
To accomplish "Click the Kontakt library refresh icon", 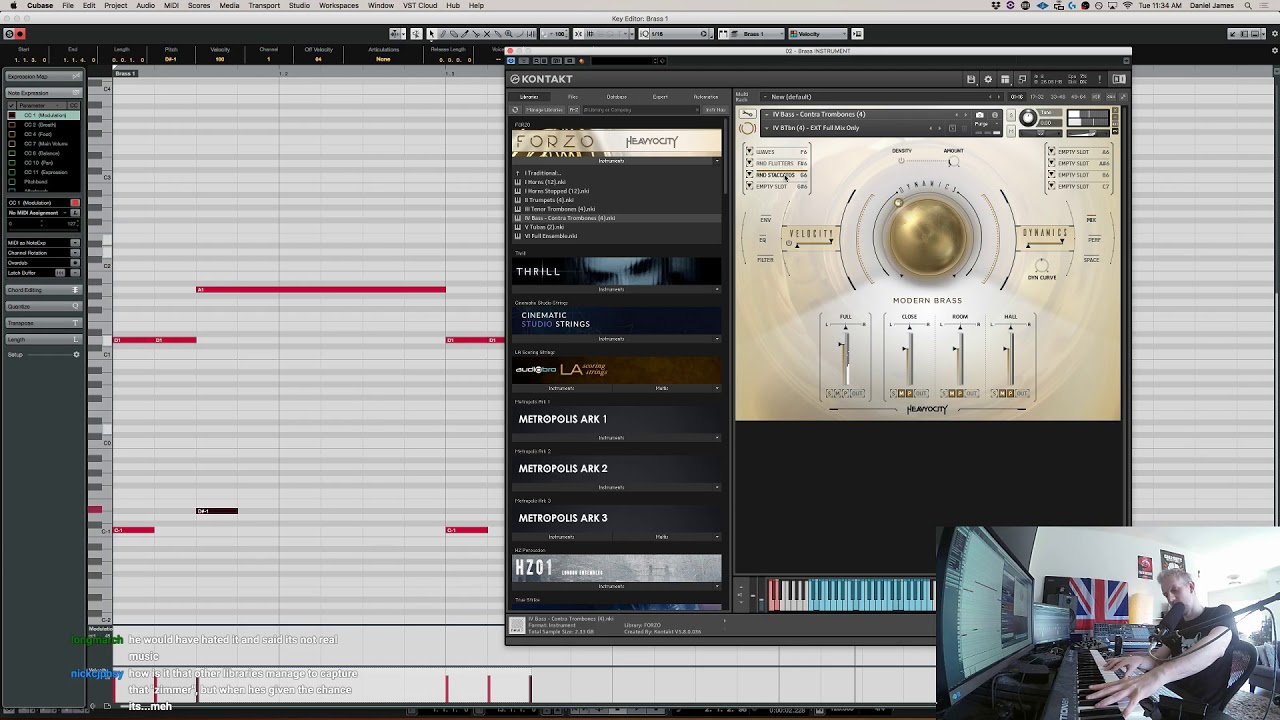I will (x=515, y=110).
